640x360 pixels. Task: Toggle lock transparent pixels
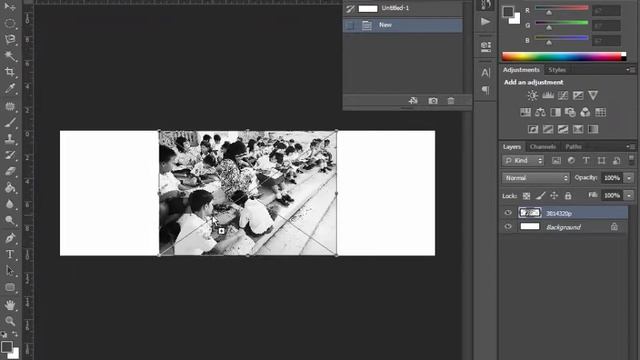(x=527, y=196)
